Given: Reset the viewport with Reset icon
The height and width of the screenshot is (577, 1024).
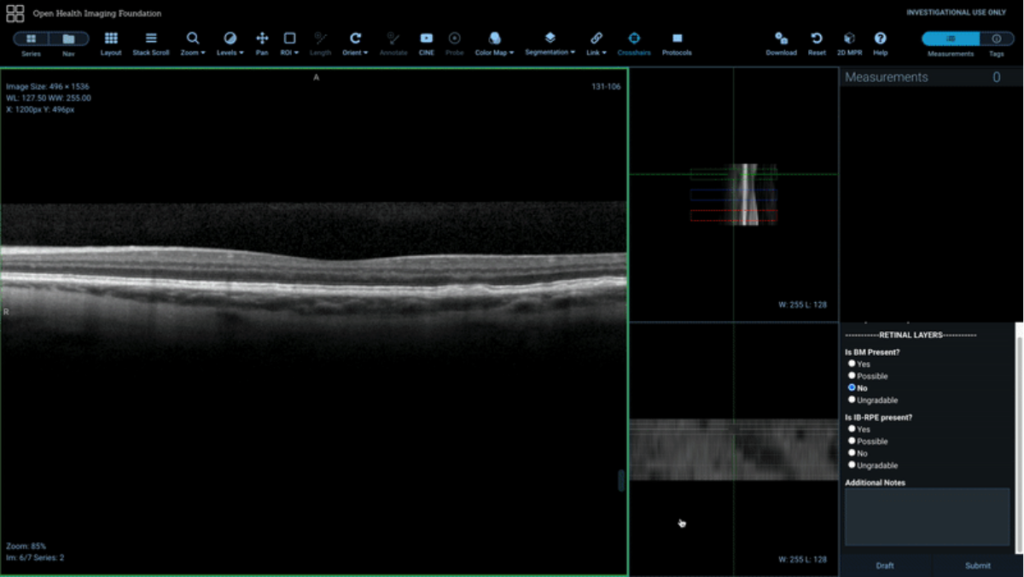Looking at the screenshot, I should [x=817, y=40].
